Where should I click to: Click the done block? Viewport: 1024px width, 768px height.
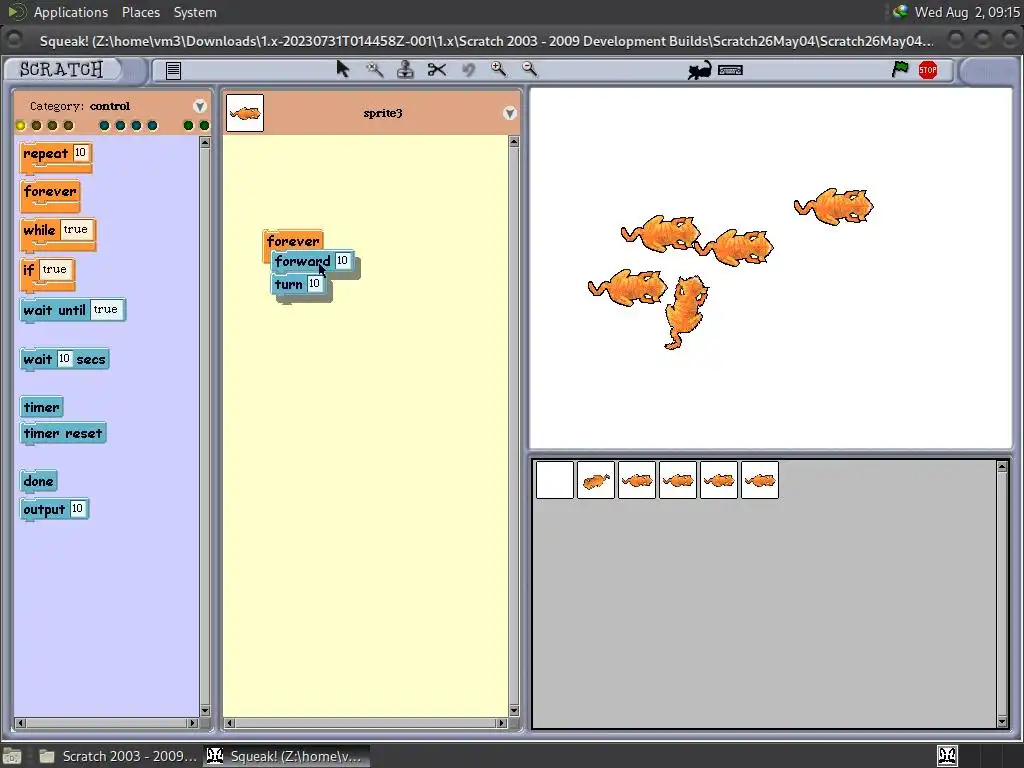(x=39, y=481)
